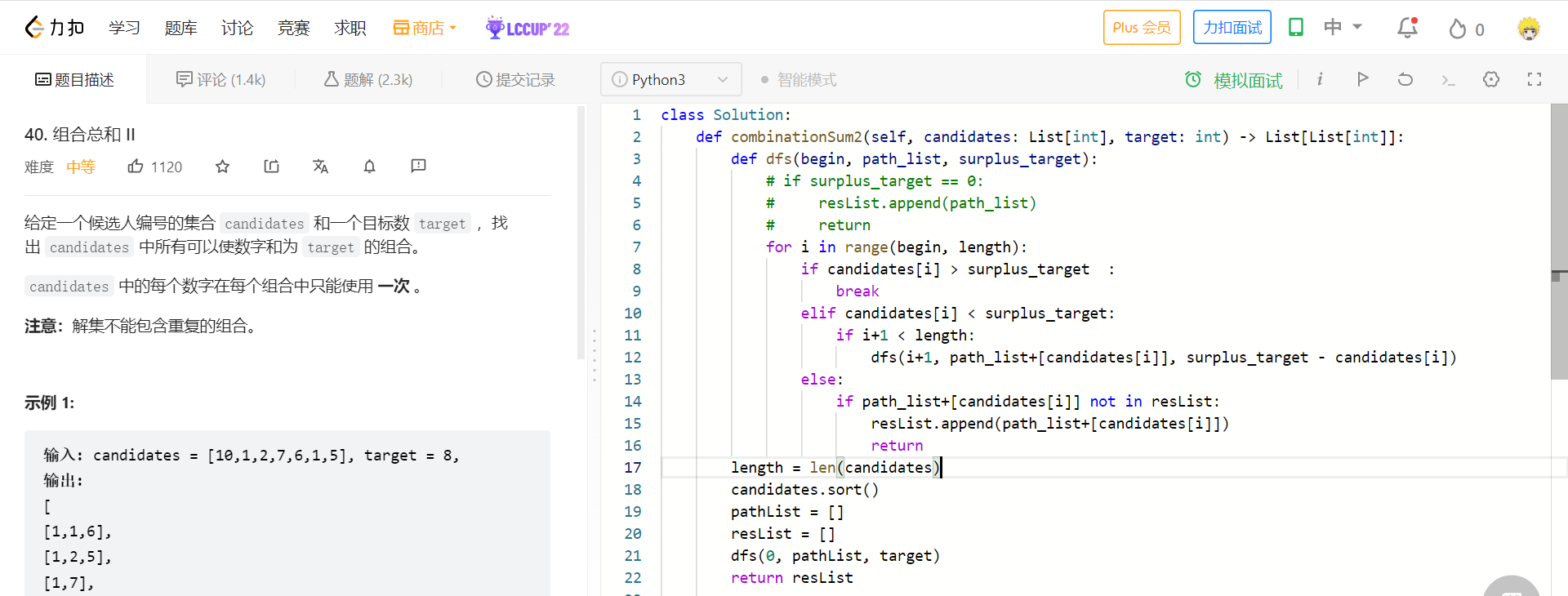Go to the 讨论 section
Screen dimensions: 1568x596
coord(237,28)
